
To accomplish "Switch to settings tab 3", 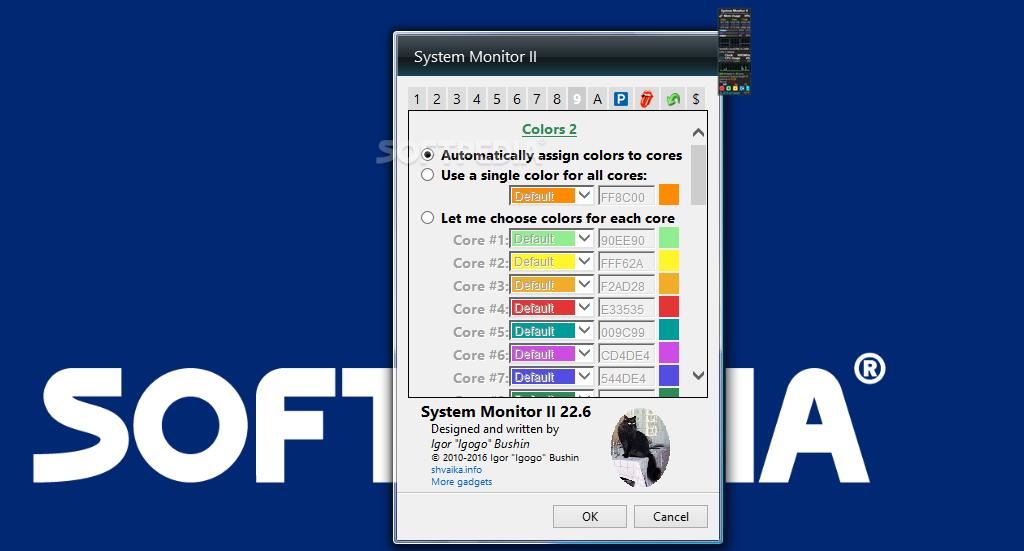I will 456,99.
